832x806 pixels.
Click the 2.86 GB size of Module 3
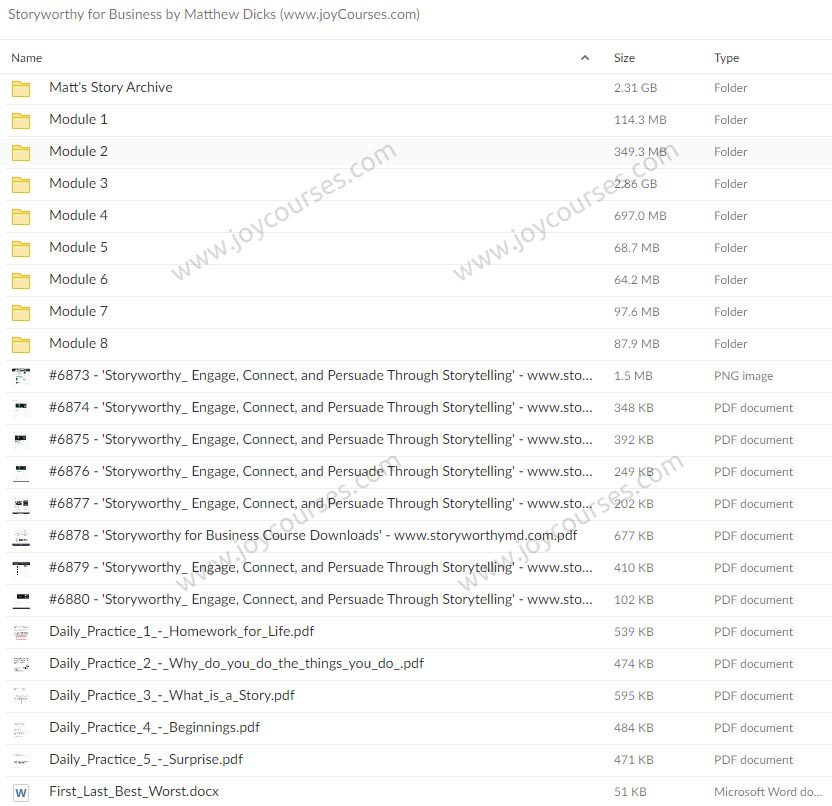click(x=635, y=184)
